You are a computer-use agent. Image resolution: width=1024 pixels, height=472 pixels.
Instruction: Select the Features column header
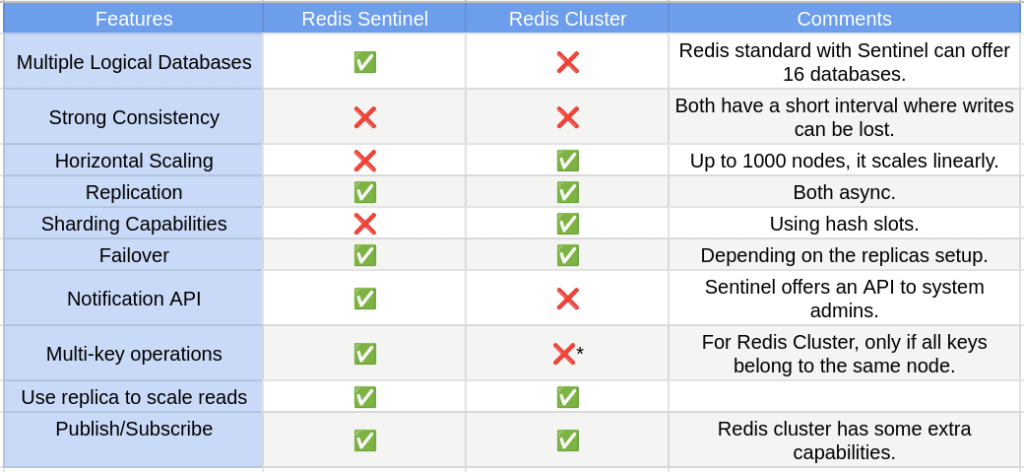(133, 18)
